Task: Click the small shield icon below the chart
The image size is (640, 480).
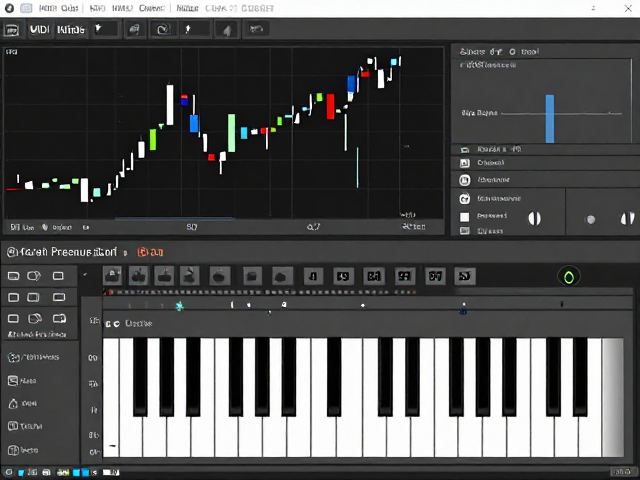Action: [45, 227]
